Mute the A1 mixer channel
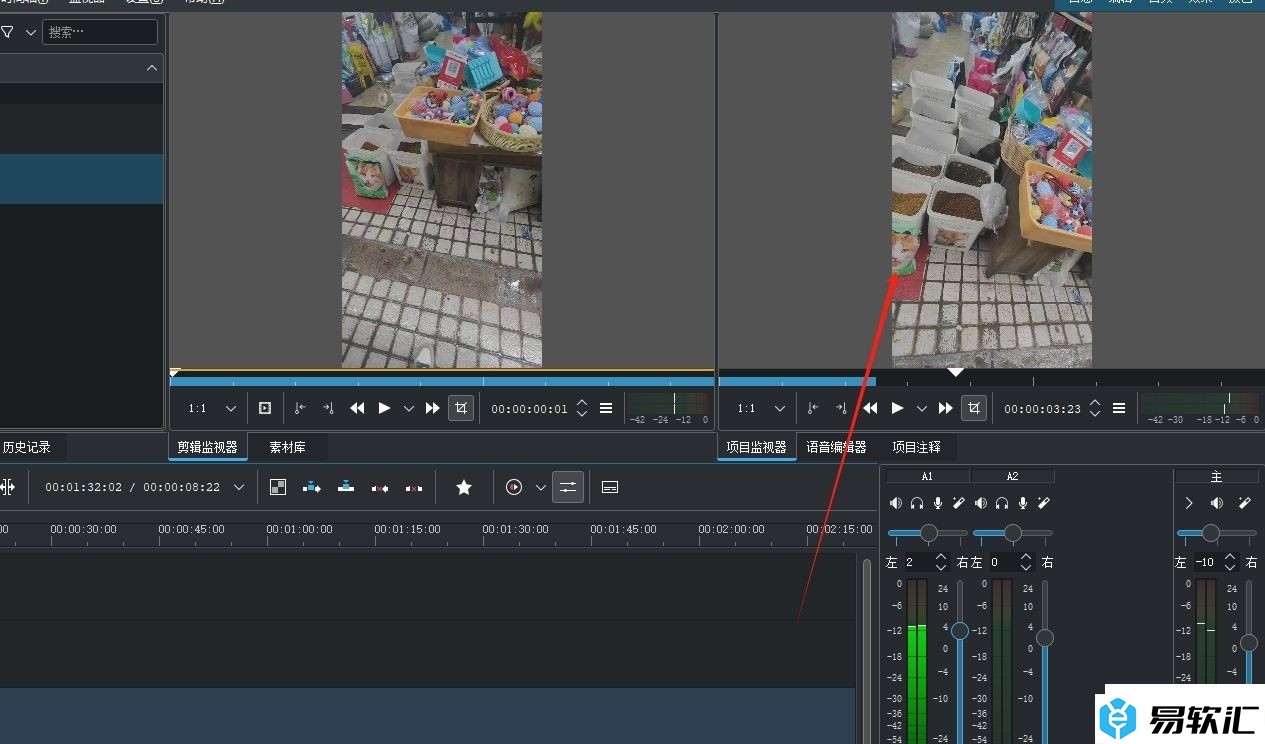1265x744 pixels. (x=896, y=503)
